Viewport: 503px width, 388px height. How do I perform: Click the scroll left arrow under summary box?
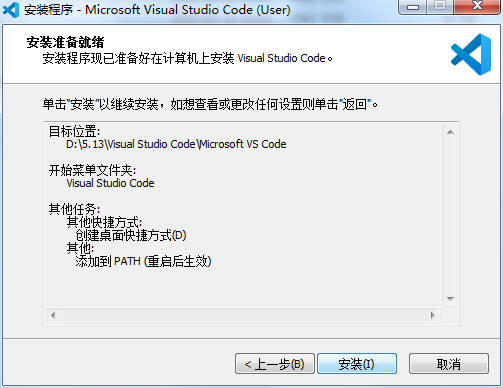(x=53, y=315)
